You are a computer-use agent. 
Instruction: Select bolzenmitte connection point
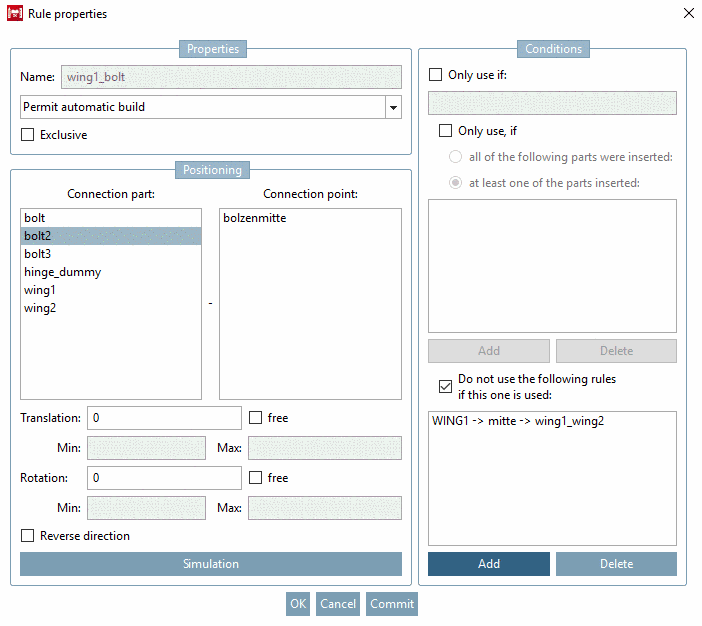[254, 218]
